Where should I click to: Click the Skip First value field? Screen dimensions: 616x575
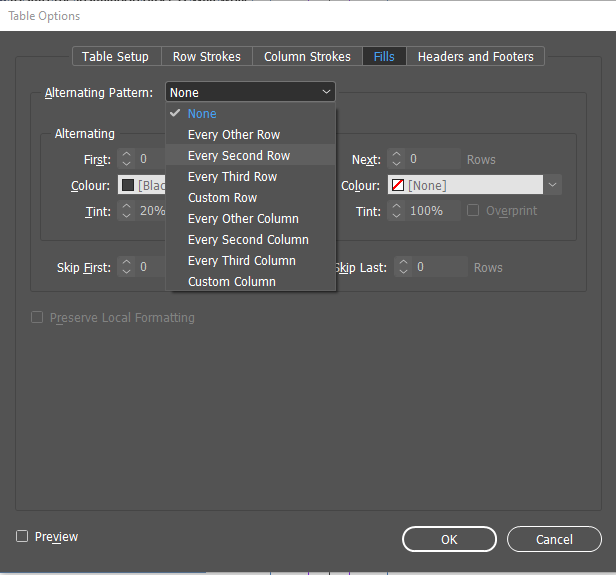tap(151, 267)
